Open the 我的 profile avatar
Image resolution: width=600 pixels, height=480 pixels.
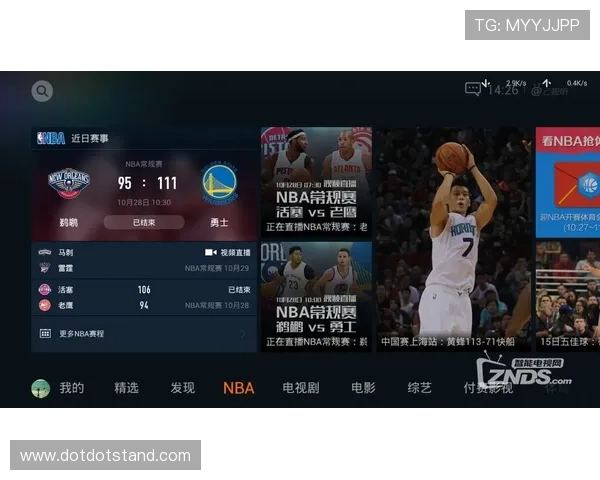pos(41,388)
